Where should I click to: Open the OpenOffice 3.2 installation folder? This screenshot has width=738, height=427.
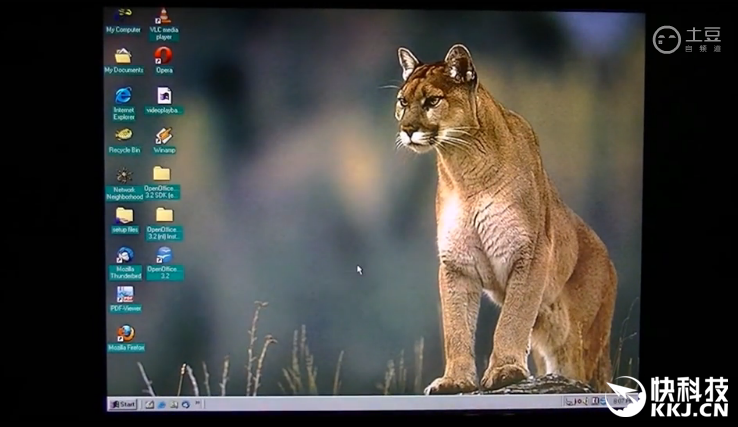164,215
